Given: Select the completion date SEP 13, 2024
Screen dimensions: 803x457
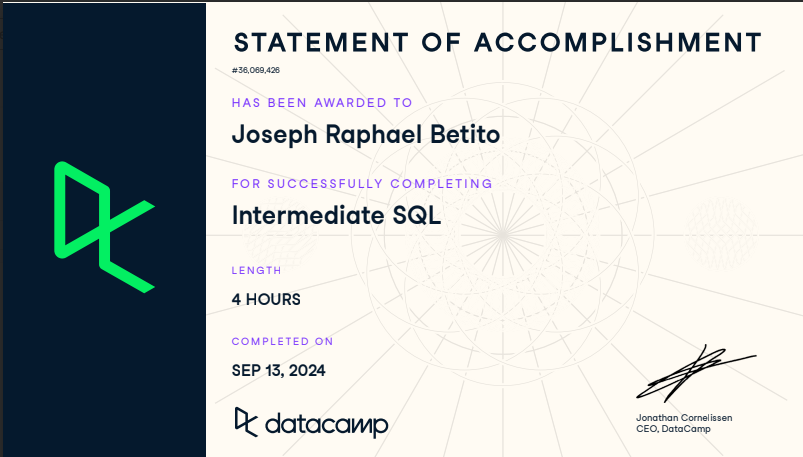Looking at the screenshot, I should point(278,370).
